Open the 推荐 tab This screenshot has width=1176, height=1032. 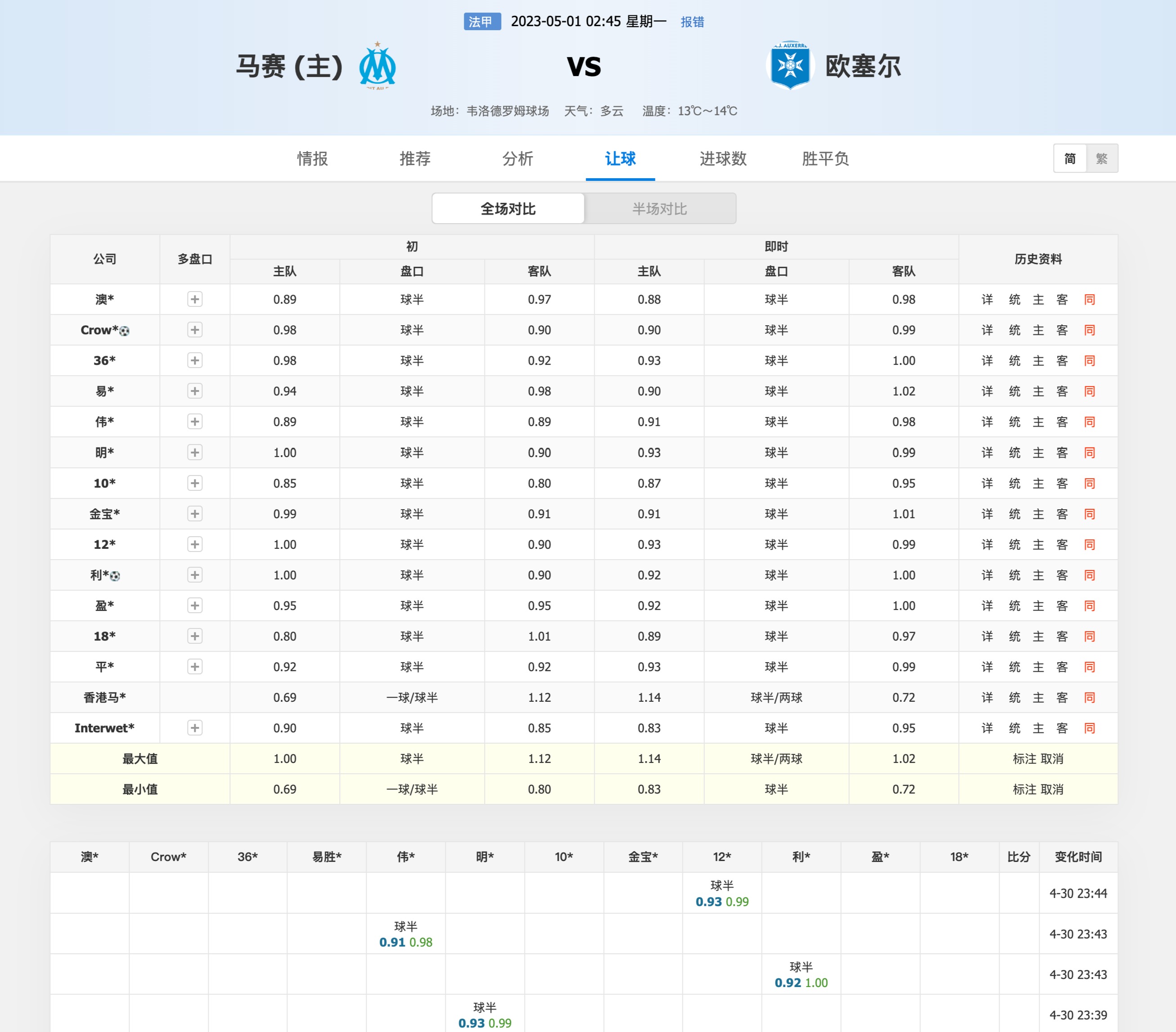tap(415, 158)
